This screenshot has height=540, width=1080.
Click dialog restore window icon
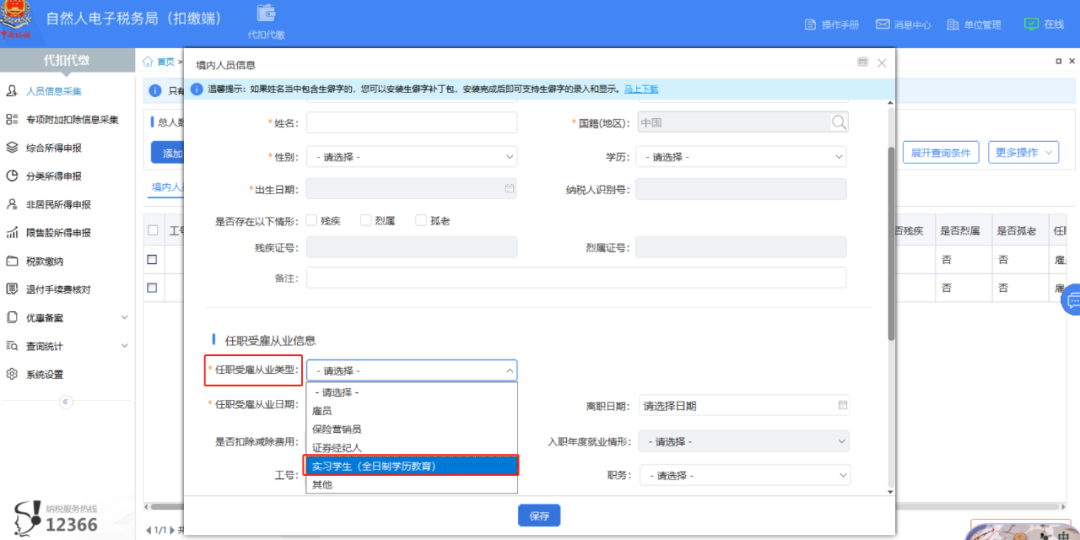point(862,62)
